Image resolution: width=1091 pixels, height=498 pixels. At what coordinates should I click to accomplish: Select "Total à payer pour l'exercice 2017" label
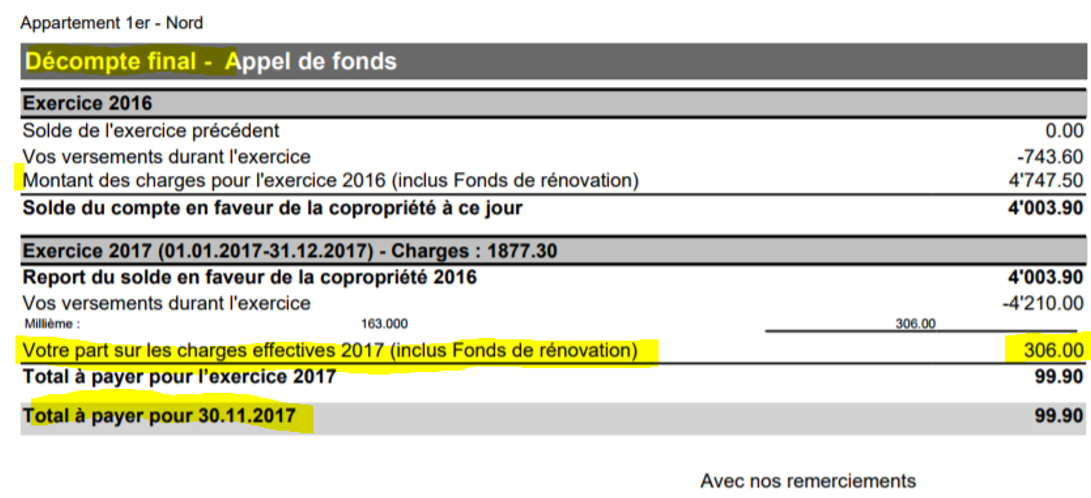[x=179, y=377]
